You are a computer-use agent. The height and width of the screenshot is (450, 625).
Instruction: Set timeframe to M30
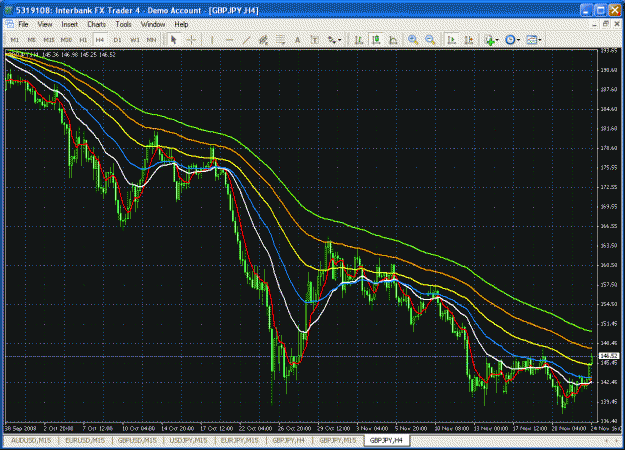66,40
